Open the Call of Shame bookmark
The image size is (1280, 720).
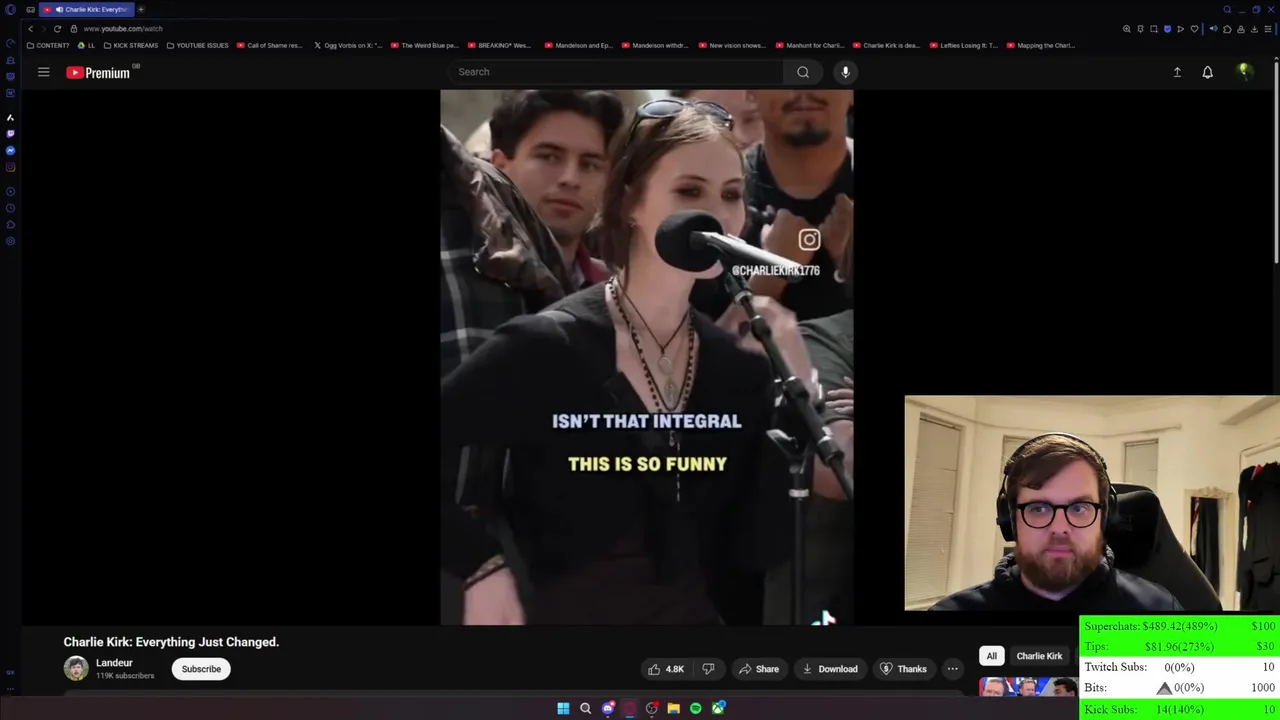[x=270, y=45]
